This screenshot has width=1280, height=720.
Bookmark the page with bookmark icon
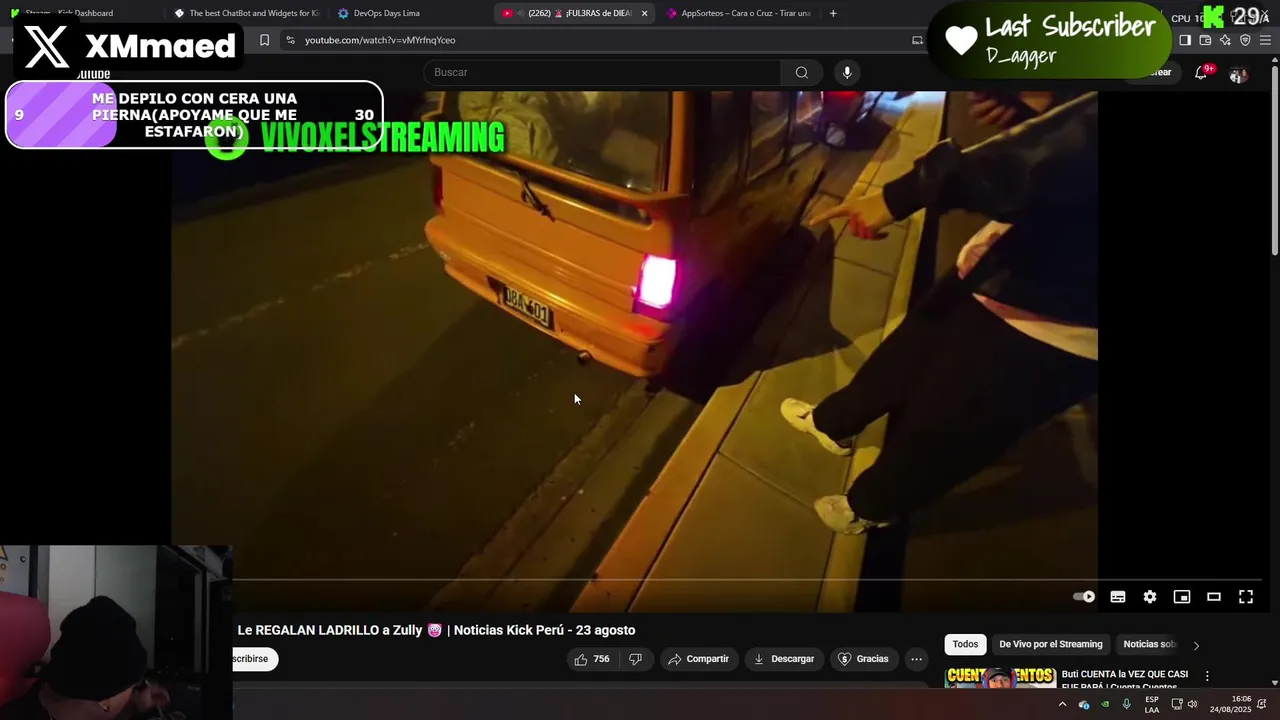(x=264, y=40)
